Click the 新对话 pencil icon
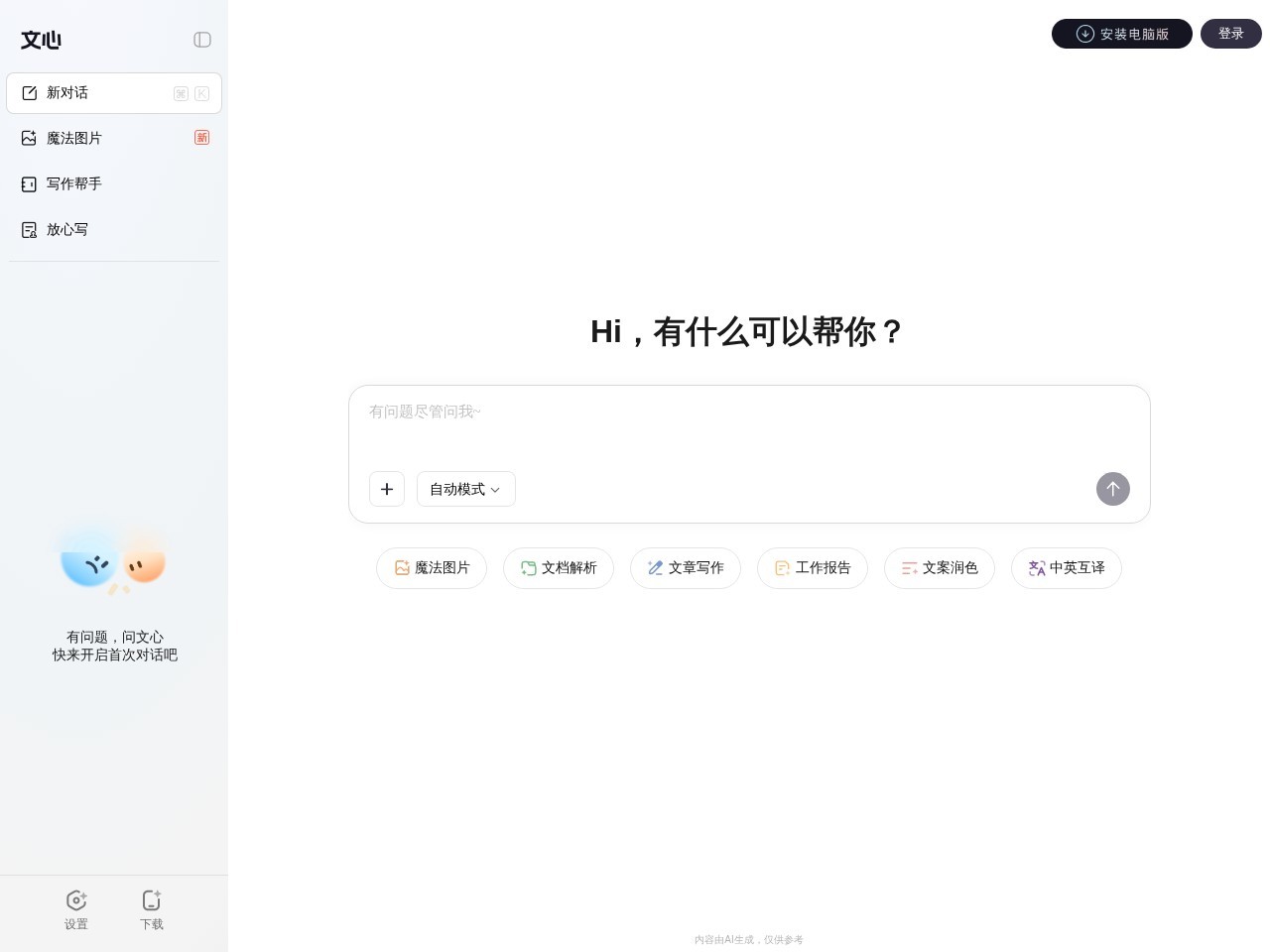Screen dimensions: 1270x952 [29, 92]
